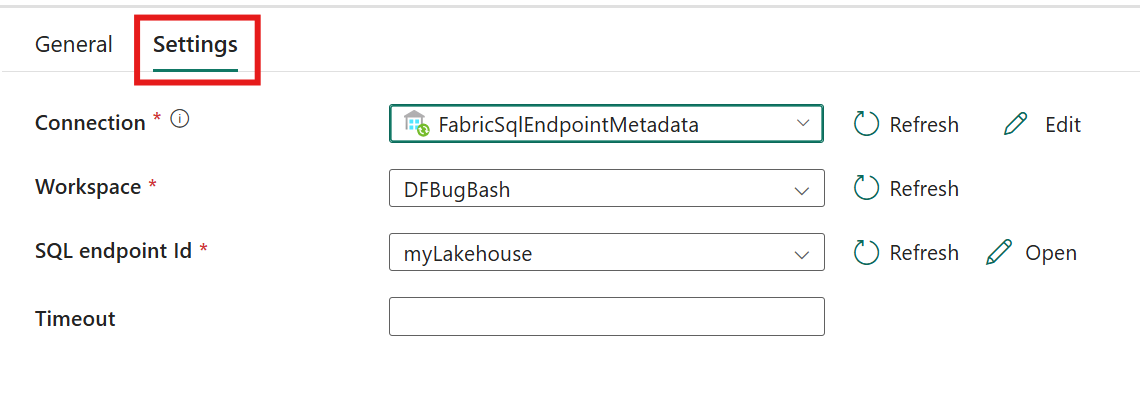The width and height of the screenshot is (1140, 400).
Task: Click the Refresh icon beside SQL endpoint Id
Action: point(867,252)
